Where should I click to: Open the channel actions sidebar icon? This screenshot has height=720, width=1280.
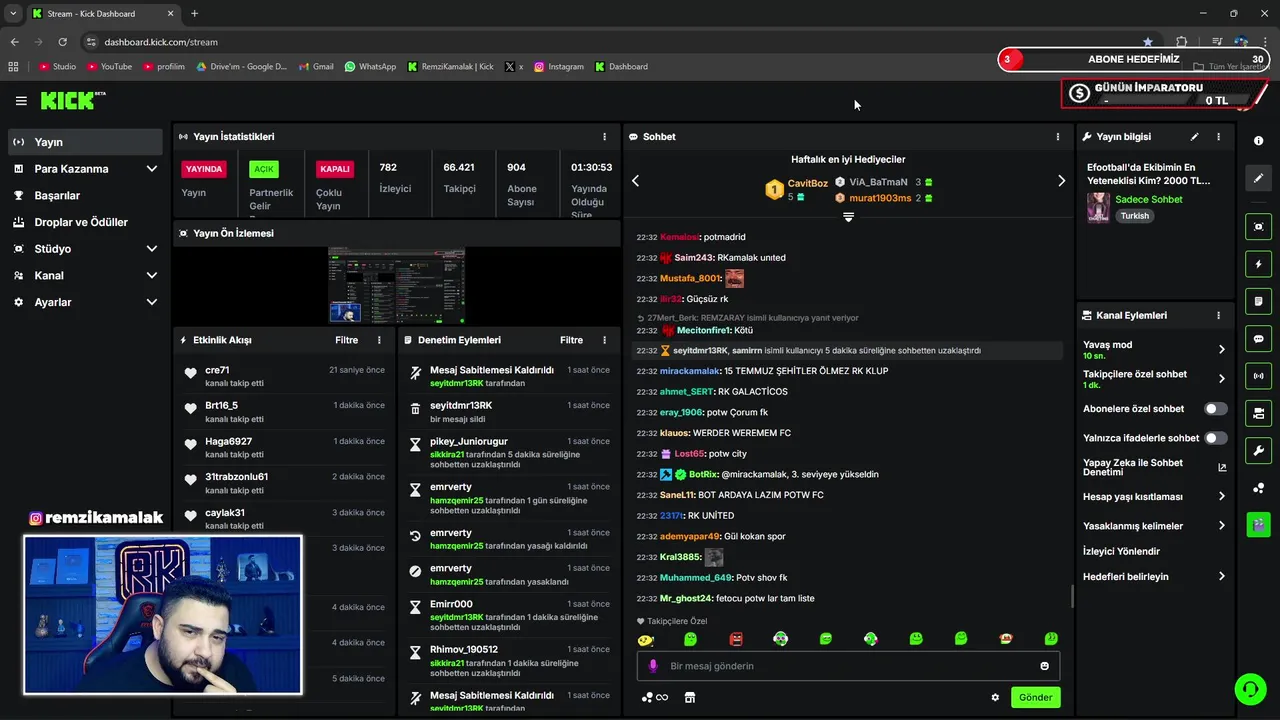click(1259, 413)
